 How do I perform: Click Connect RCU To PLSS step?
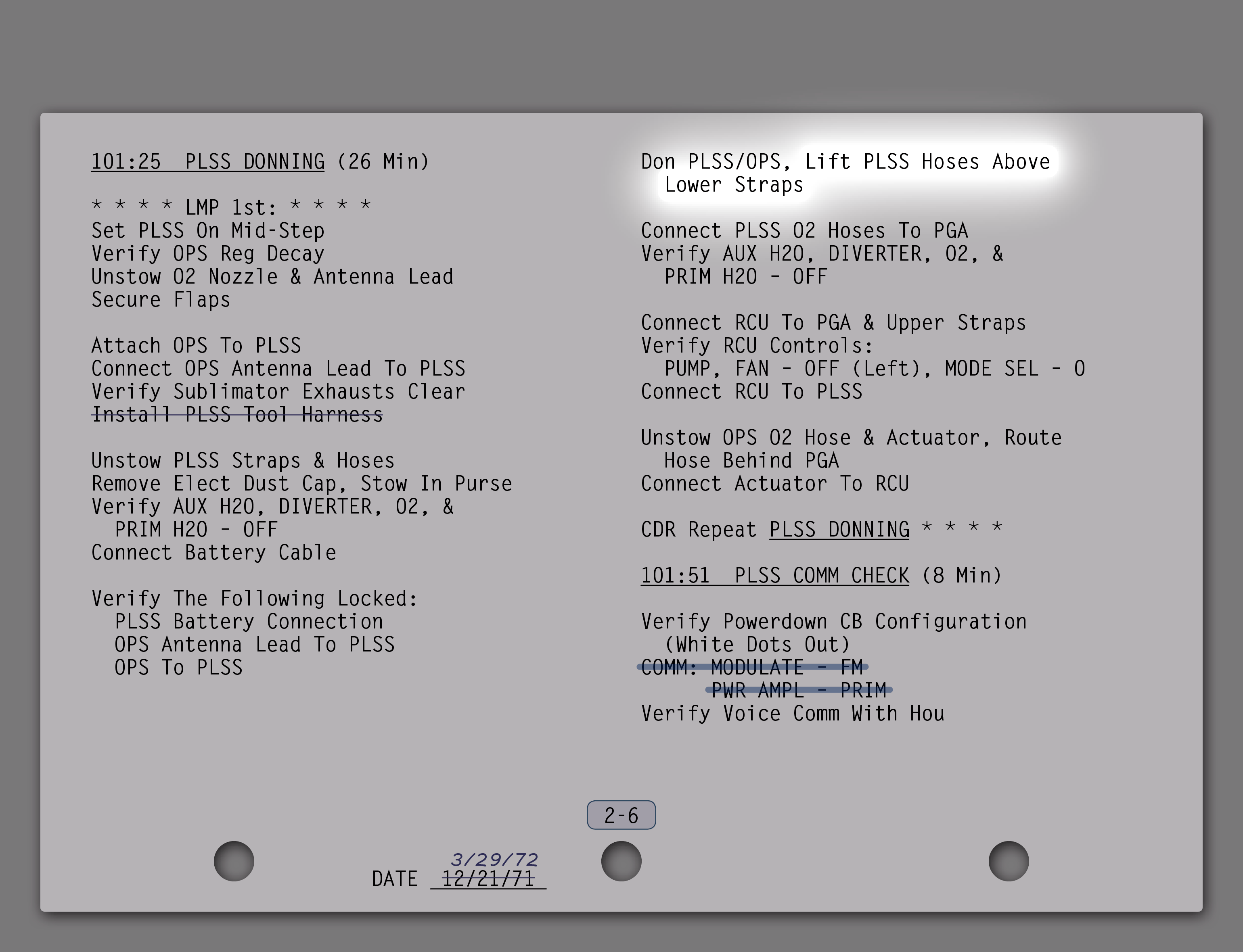coord(751,392)
